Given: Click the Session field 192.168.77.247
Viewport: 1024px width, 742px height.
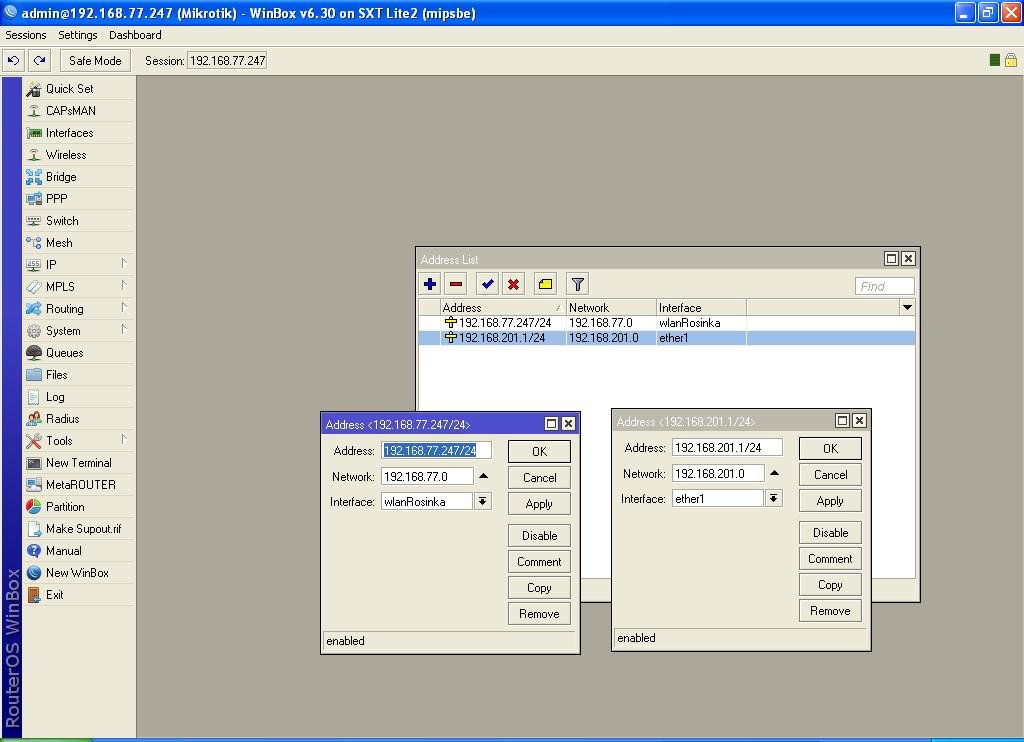Looking at the screenshot, I should 227,61.
